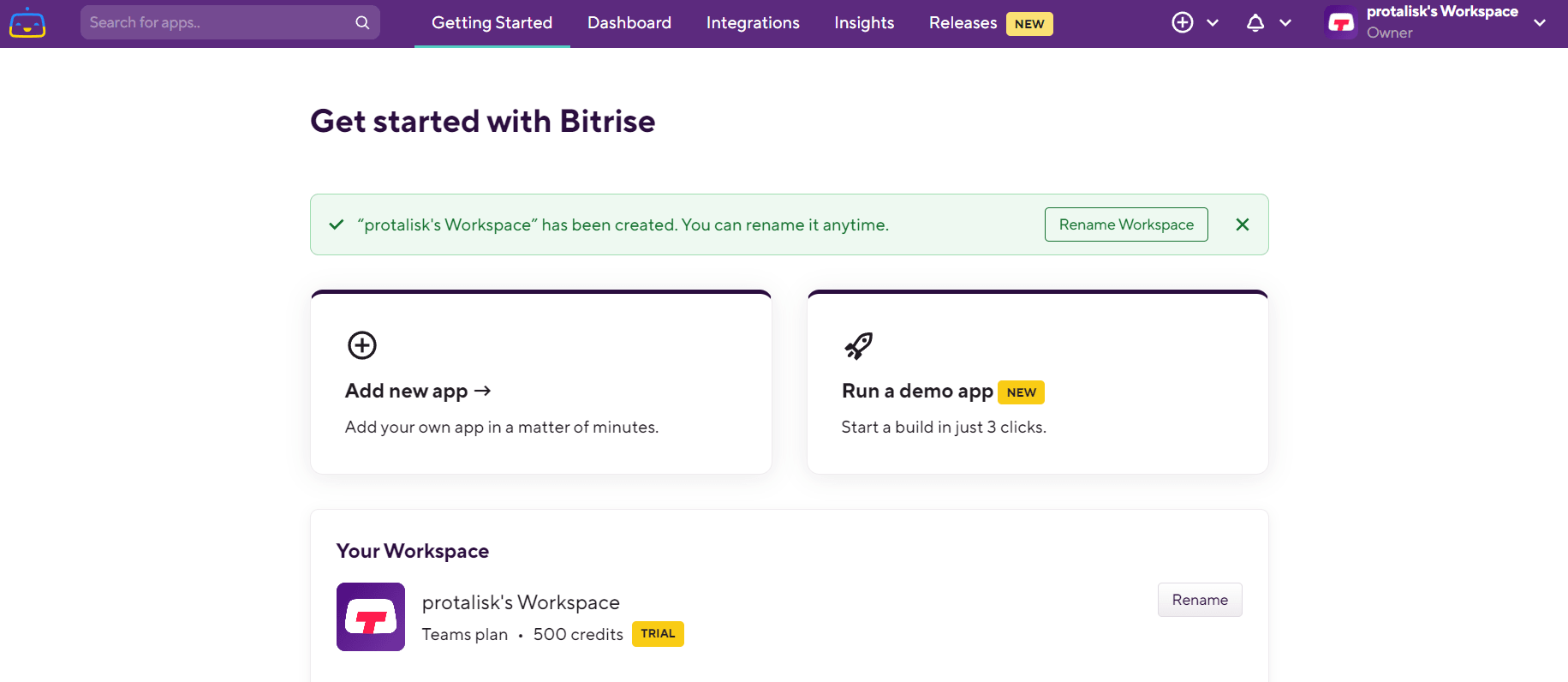Viewport: 1568px width, 682px height.
Task: Click the Add new app link
Action: point(418,391)
